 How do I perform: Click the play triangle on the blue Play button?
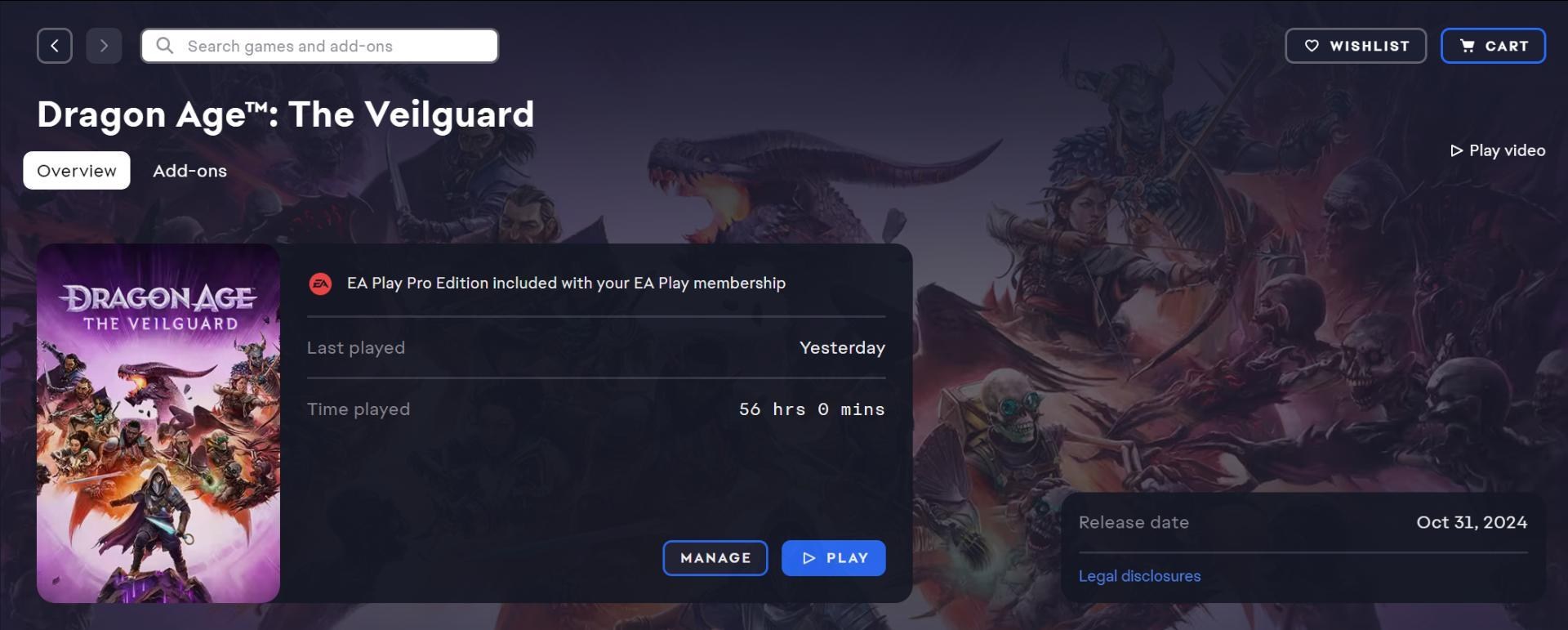(x=808, y=558)
